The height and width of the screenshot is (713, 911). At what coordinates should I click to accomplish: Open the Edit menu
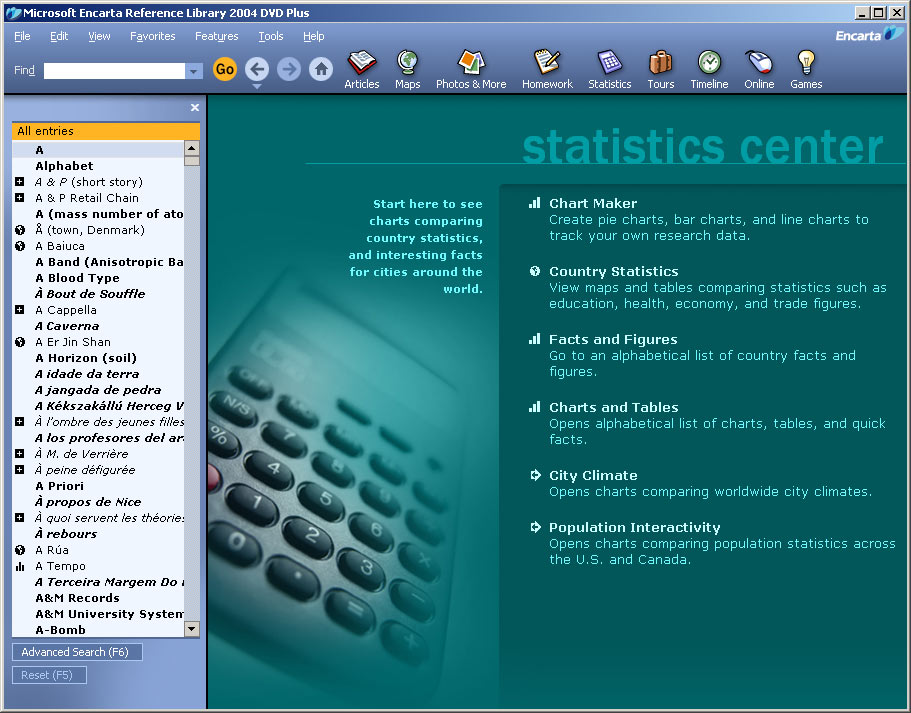click(x=59, y=36)
